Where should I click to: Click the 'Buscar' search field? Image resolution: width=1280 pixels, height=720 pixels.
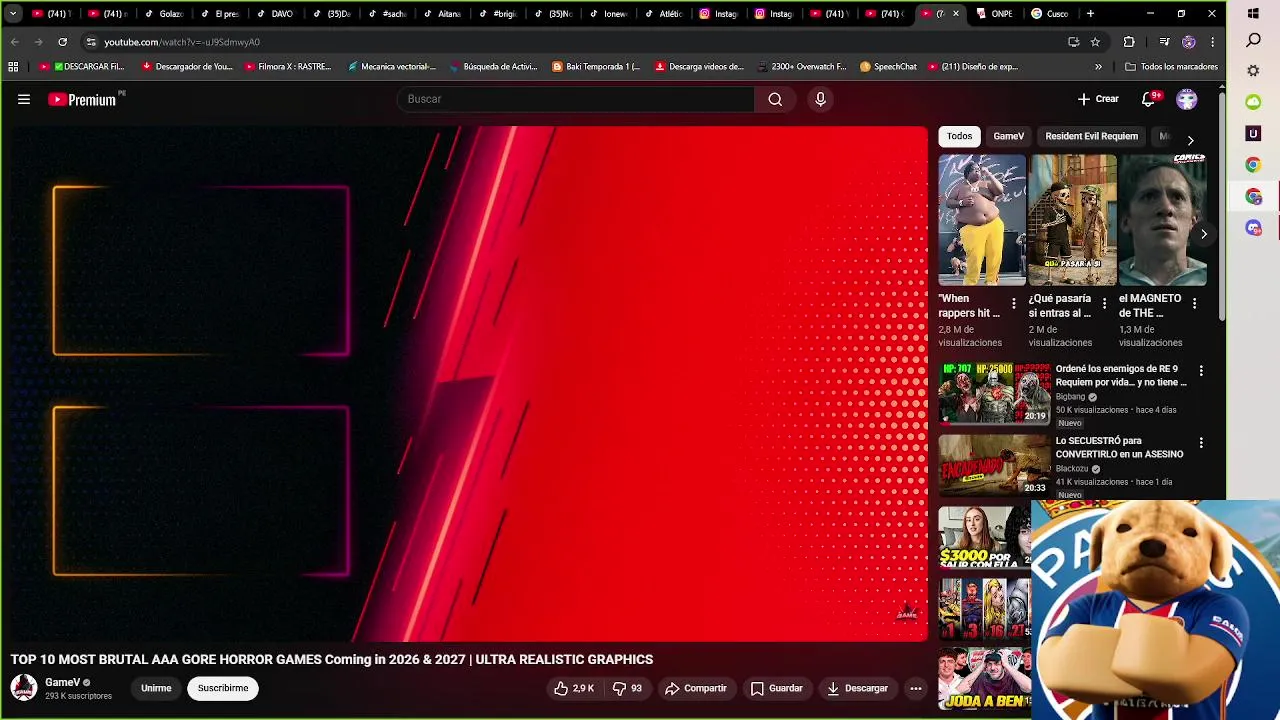(575, 99)
